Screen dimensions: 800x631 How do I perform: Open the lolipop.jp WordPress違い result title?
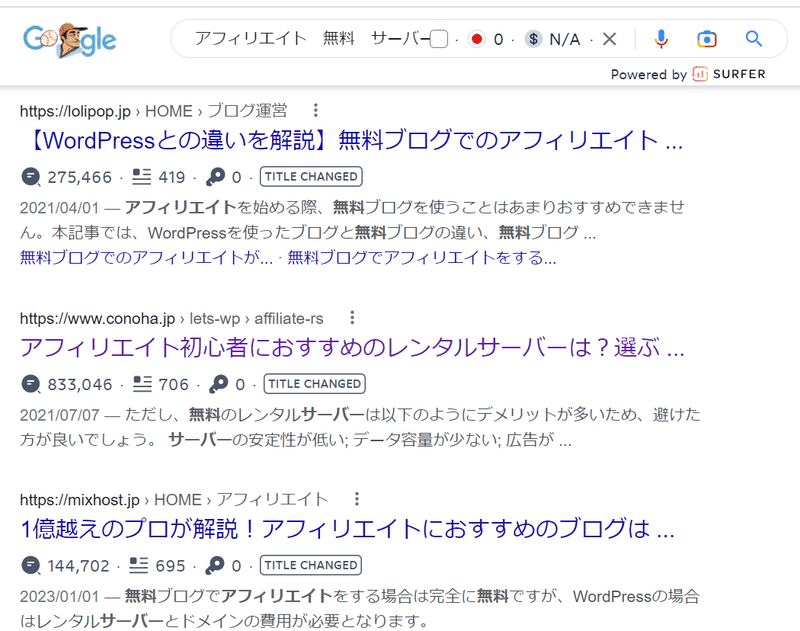point(354,140)
